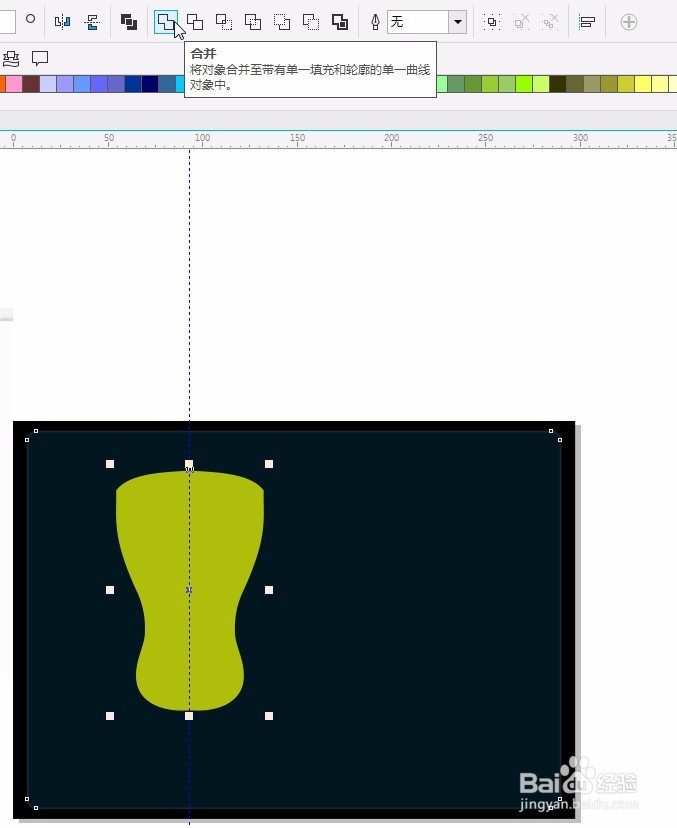Screen dimensions: 677x828
Task: Click the speech bubble comment icon
Action: tap(40, 58)
